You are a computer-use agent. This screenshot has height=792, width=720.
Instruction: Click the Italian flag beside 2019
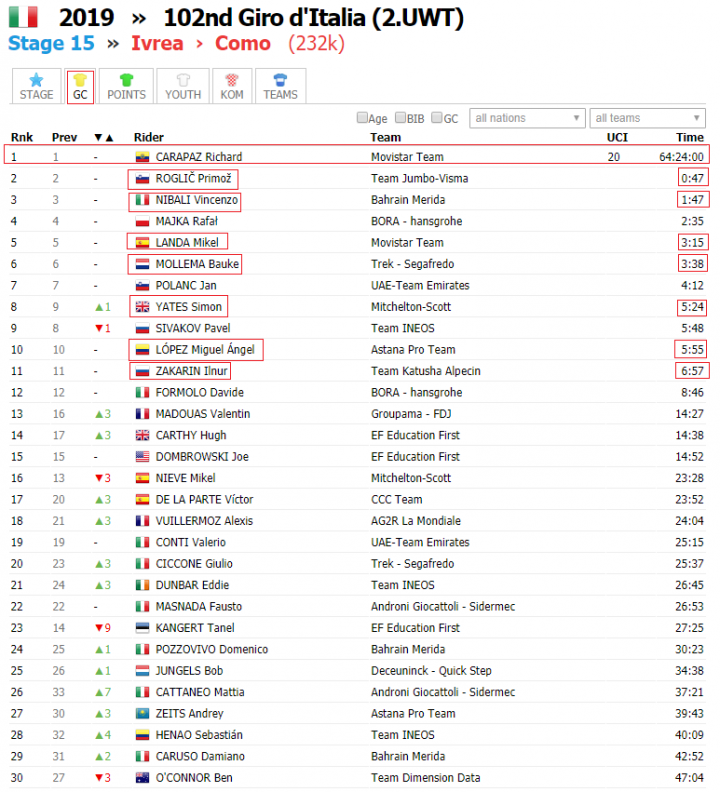click(23, 17)
